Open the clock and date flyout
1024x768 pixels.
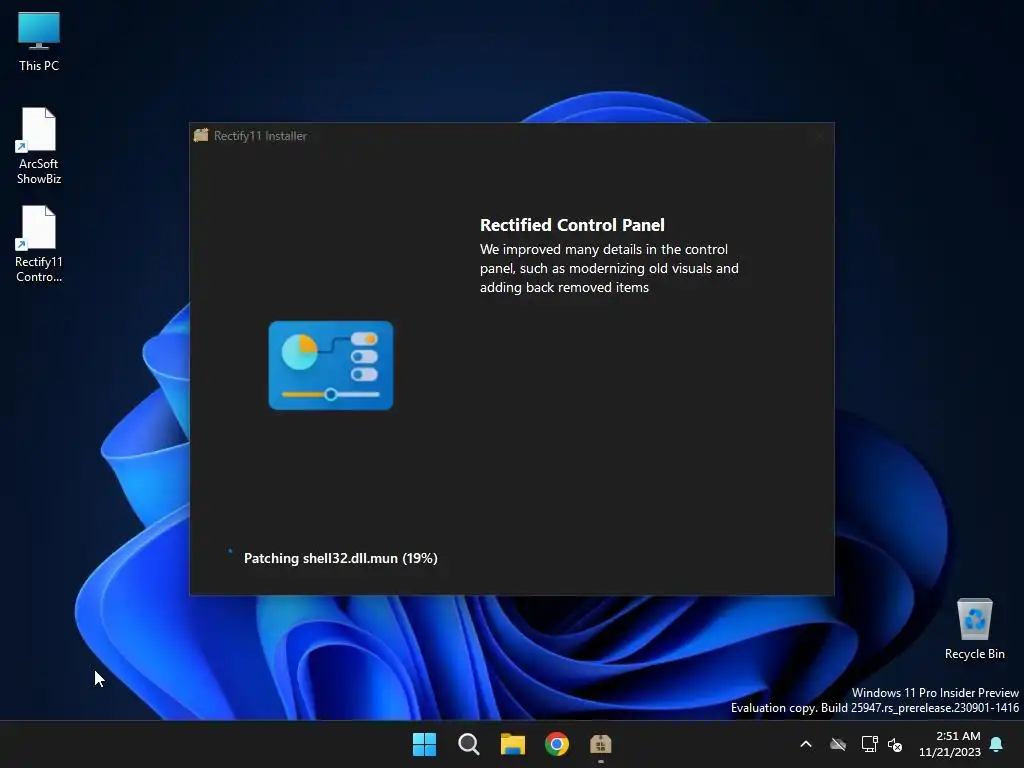950,744
